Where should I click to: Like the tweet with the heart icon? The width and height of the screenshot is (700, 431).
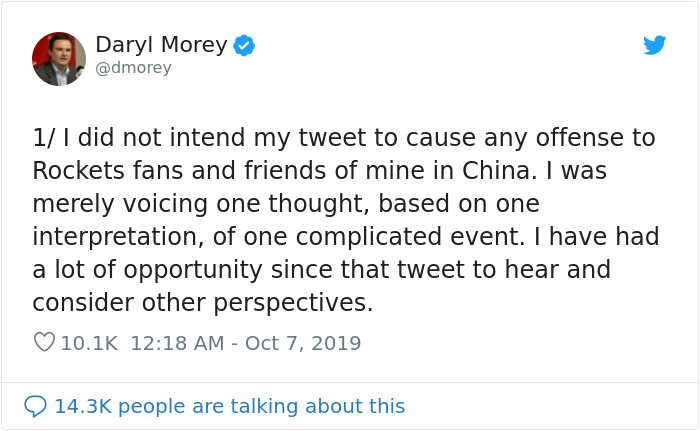[x=44, y=342]
